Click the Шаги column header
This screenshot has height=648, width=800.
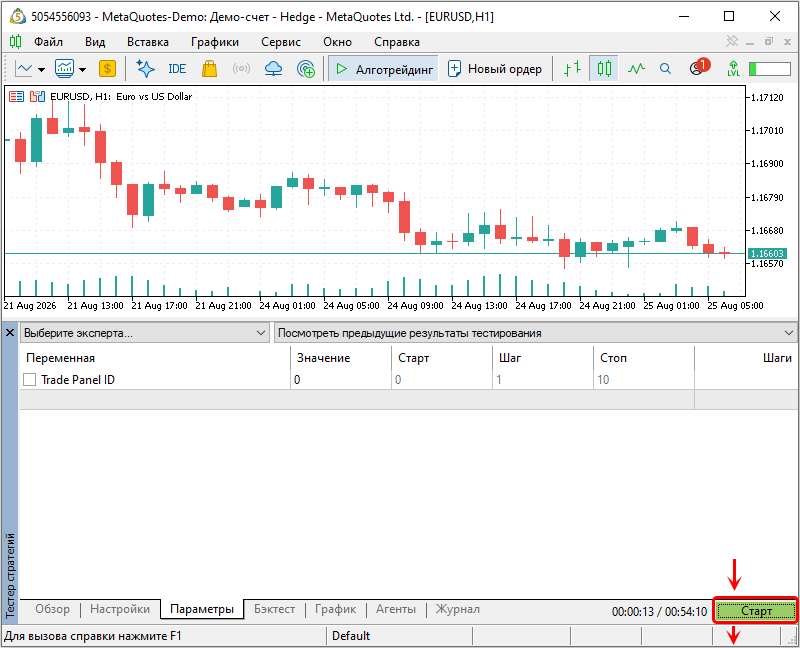[x=746, y=358]
